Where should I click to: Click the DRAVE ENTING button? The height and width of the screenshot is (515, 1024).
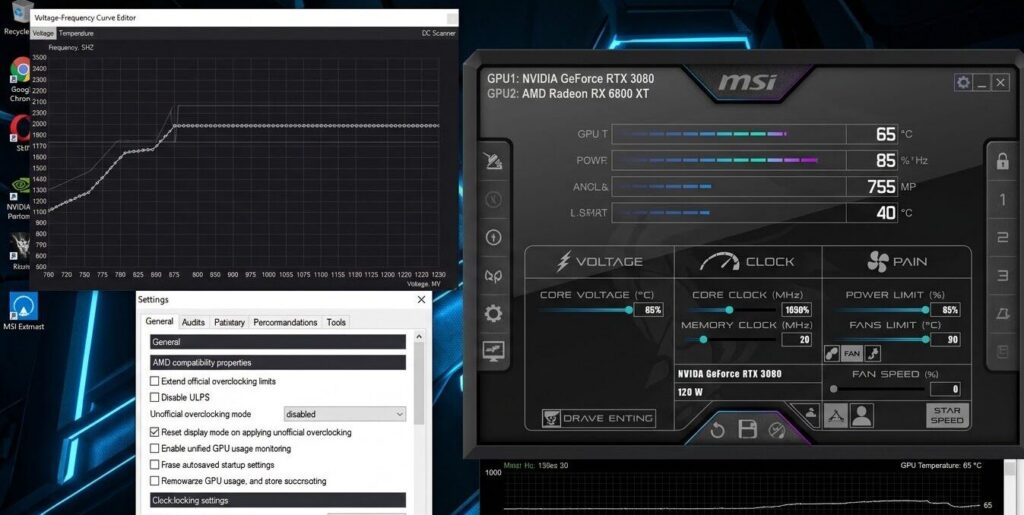tap(598, 418)
